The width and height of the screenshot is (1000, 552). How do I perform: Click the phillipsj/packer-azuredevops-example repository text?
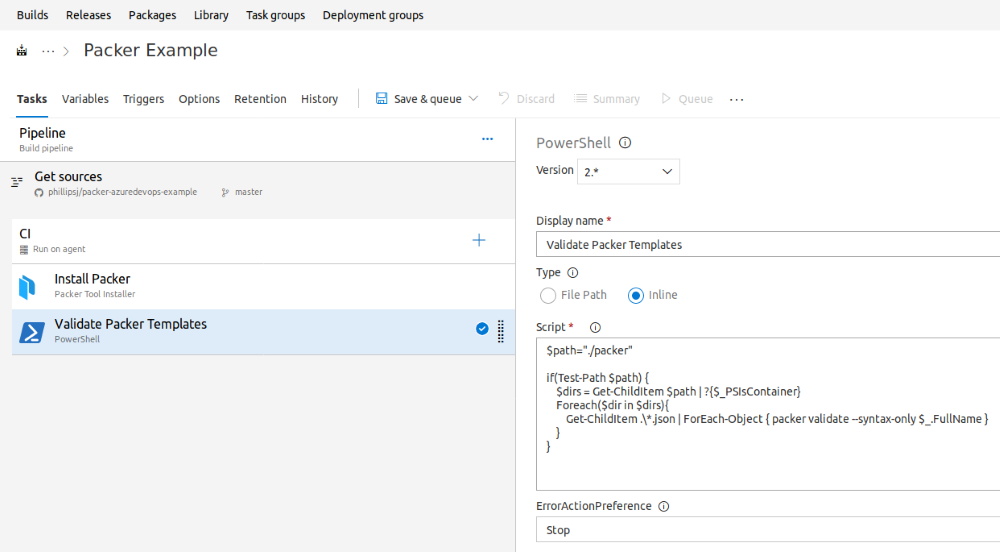[122, 192]
